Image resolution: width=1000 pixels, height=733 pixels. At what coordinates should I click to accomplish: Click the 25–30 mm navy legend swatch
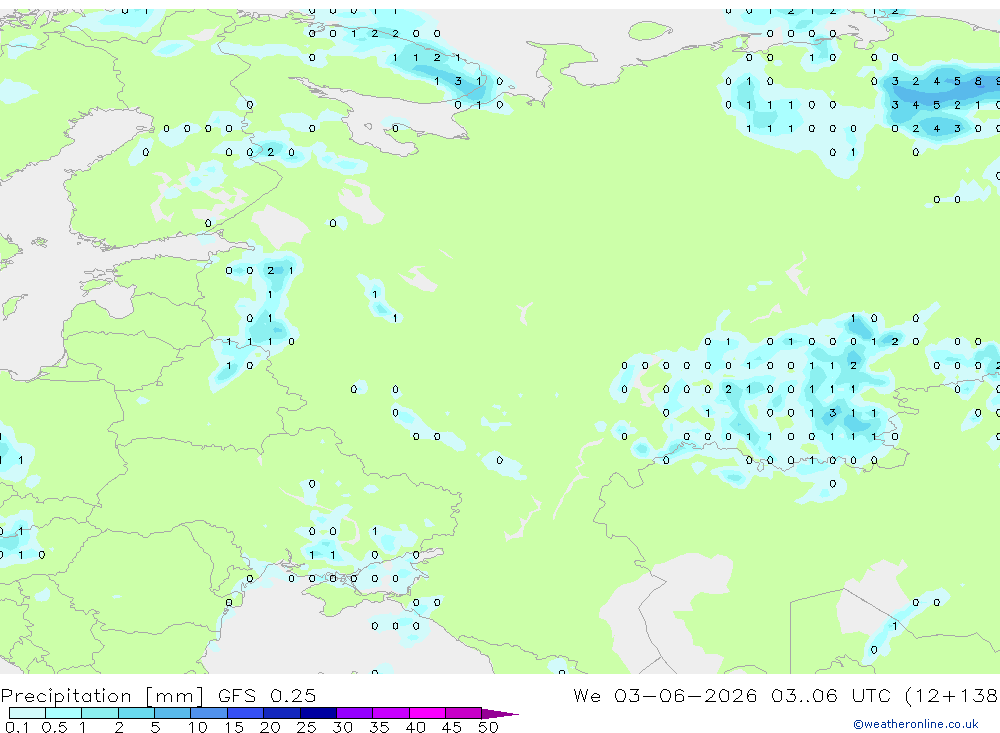[x=318, y=713]
